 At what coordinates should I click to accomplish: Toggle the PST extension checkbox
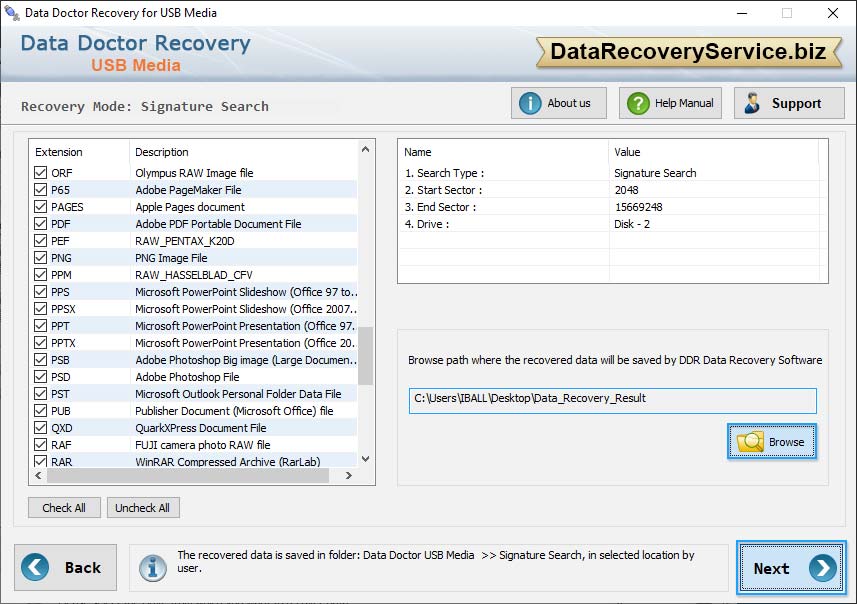coord(40,394)
